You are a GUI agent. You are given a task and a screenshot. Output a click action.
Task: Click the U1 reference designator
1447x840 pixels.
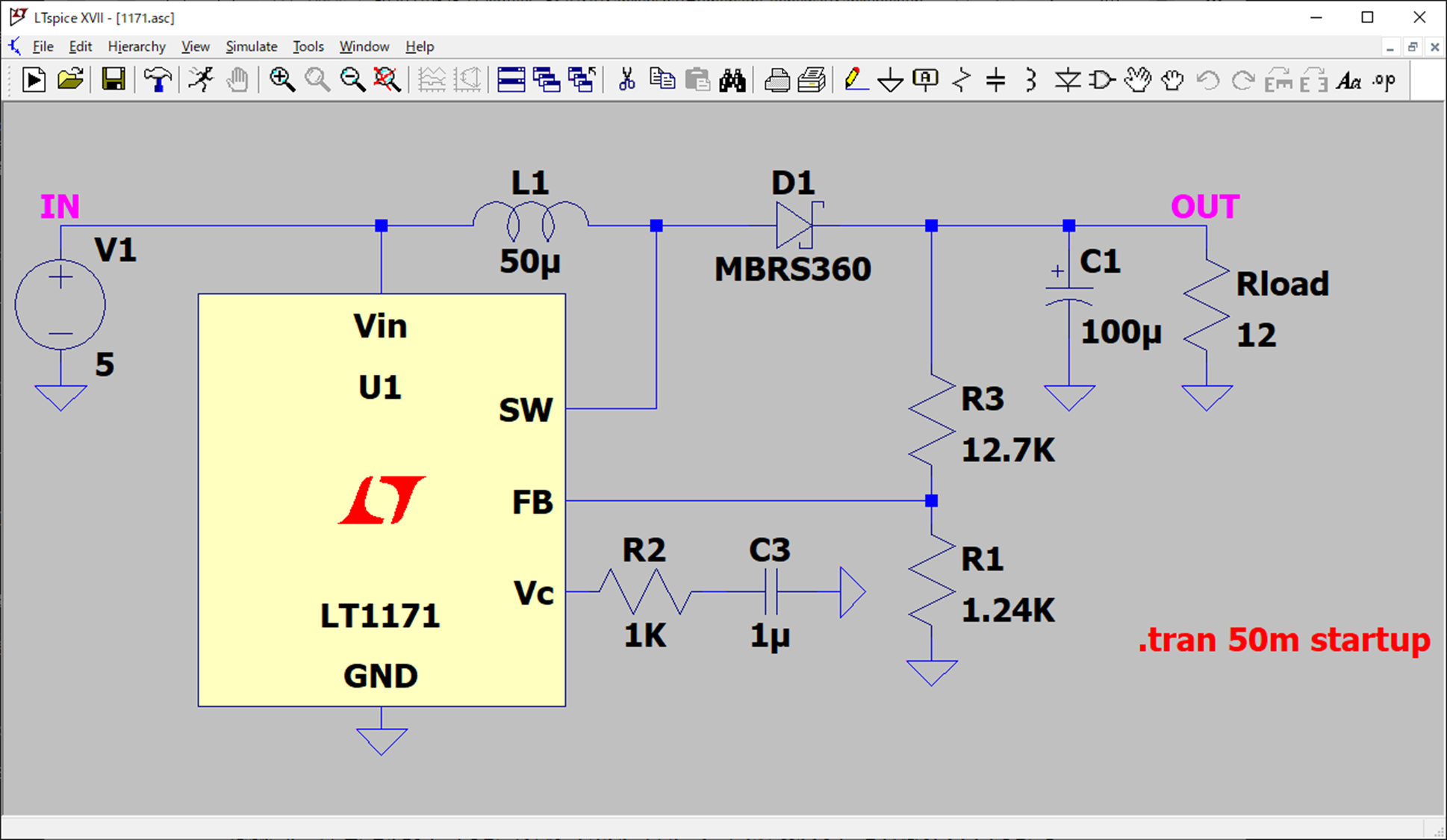380,388
